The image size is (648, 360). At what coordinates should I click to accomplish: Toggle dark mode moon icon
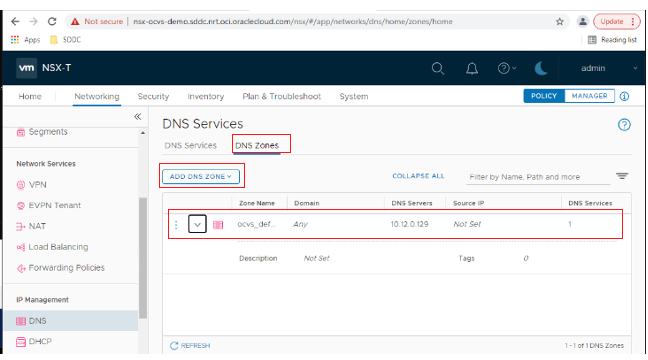541,68
